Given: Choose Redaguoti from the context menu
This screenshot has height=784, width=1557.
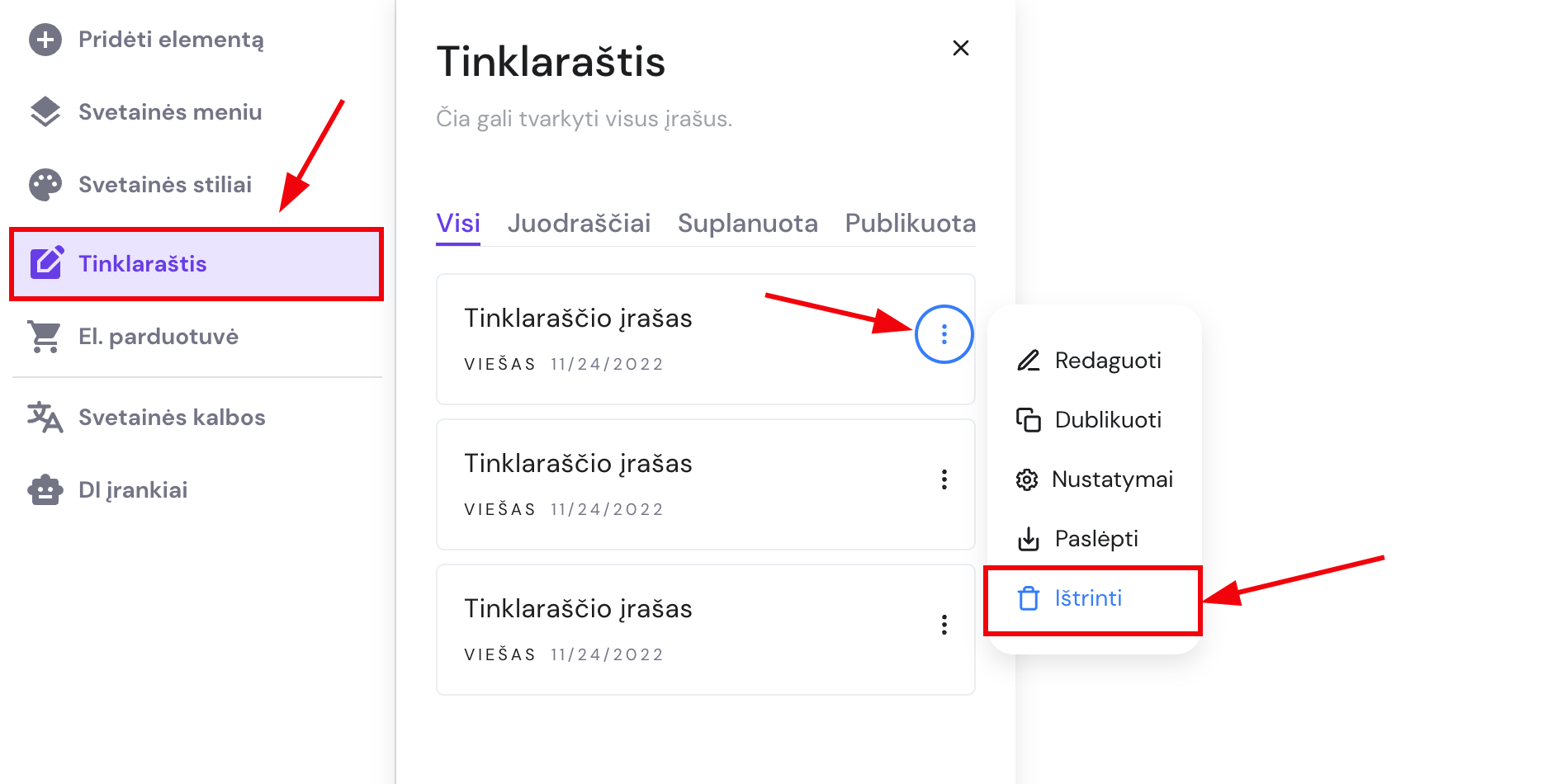Looking at the screenshot, I should click(1107, 360).
